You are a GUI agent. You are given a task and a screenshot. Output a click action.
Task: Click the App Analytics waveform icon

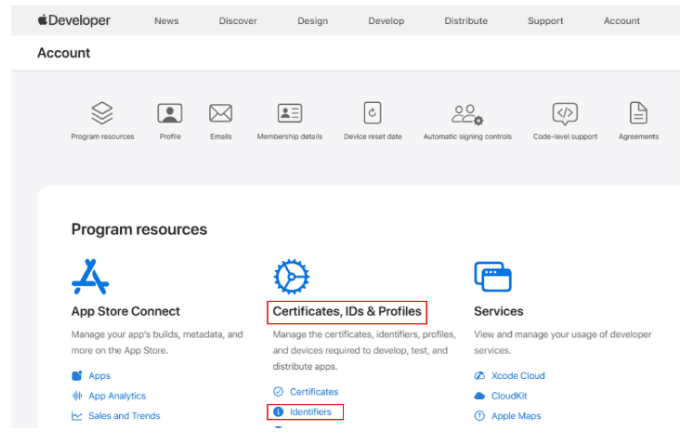77,395
